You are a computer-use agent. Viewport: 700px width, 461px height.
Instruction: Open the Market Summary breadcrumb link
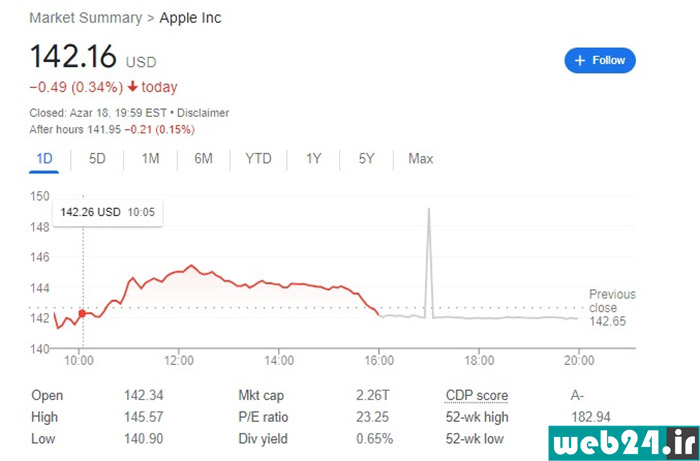tap(85, 18)
